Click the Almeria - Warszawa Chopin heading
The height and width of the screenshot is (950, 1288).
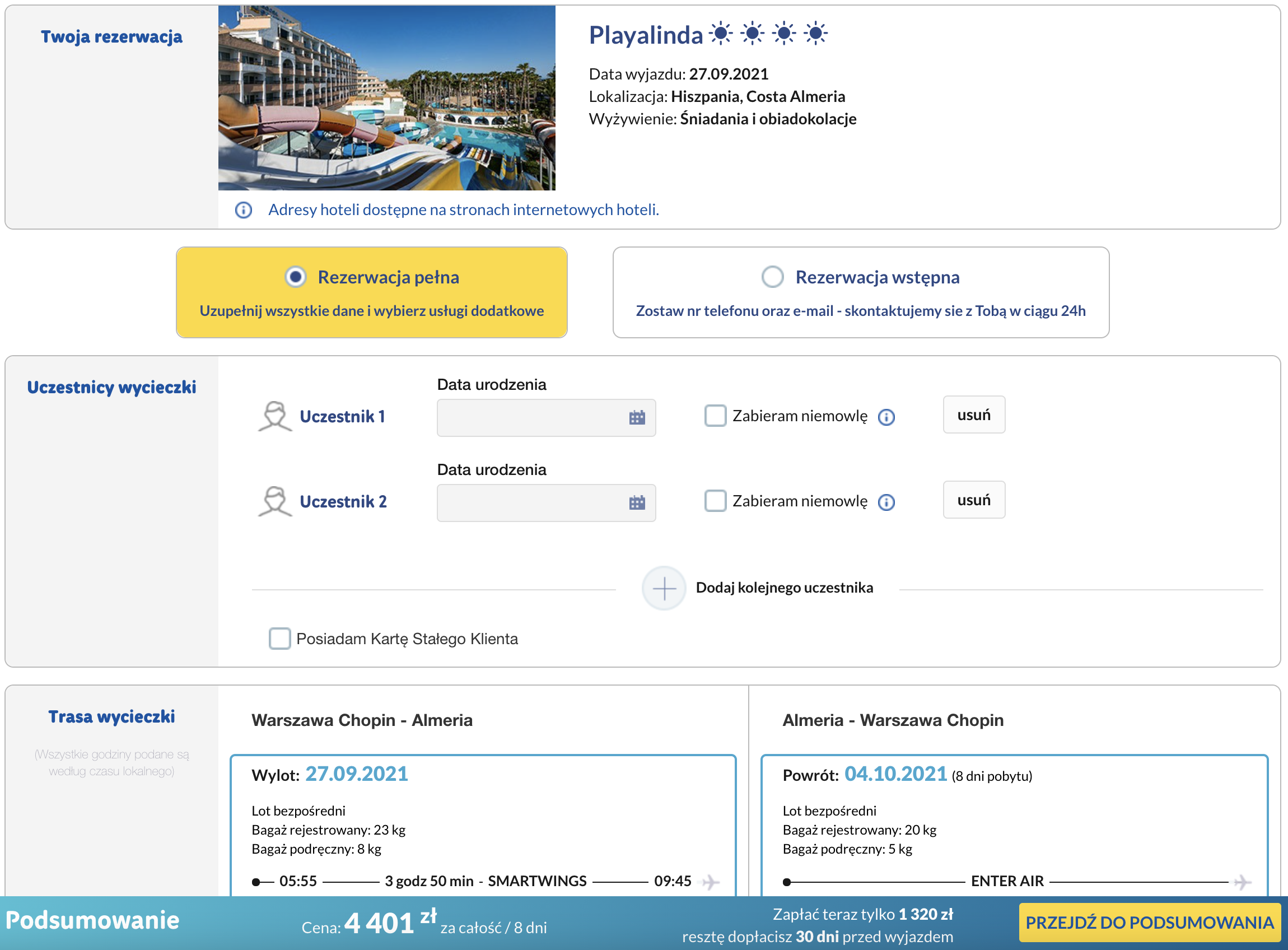click(x=893, y=720)
